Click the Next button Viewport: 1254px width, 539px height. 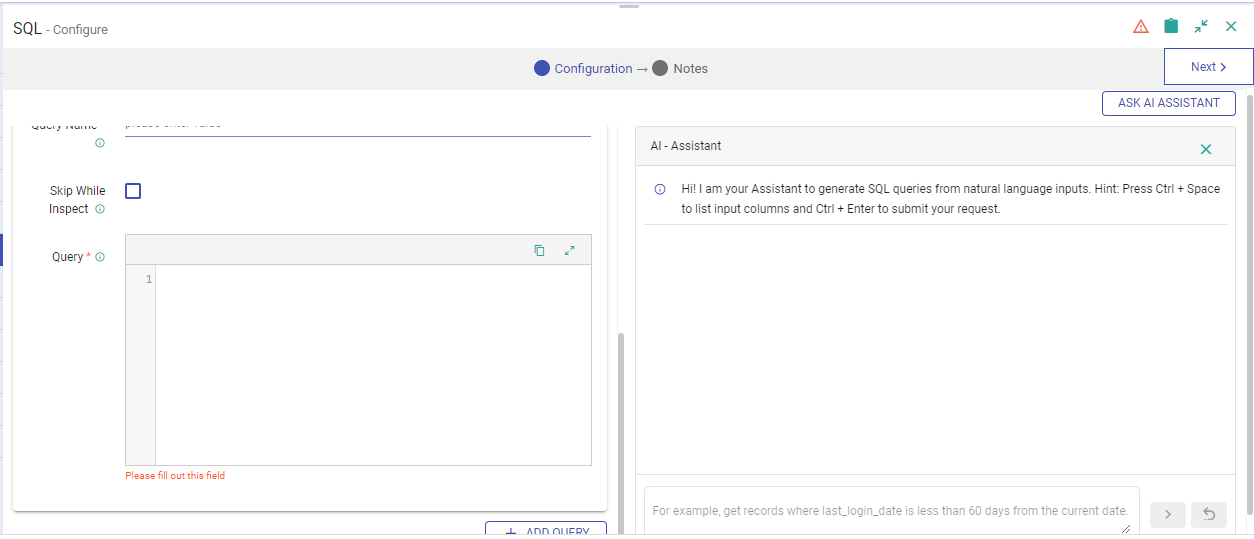pos(1208,67)
